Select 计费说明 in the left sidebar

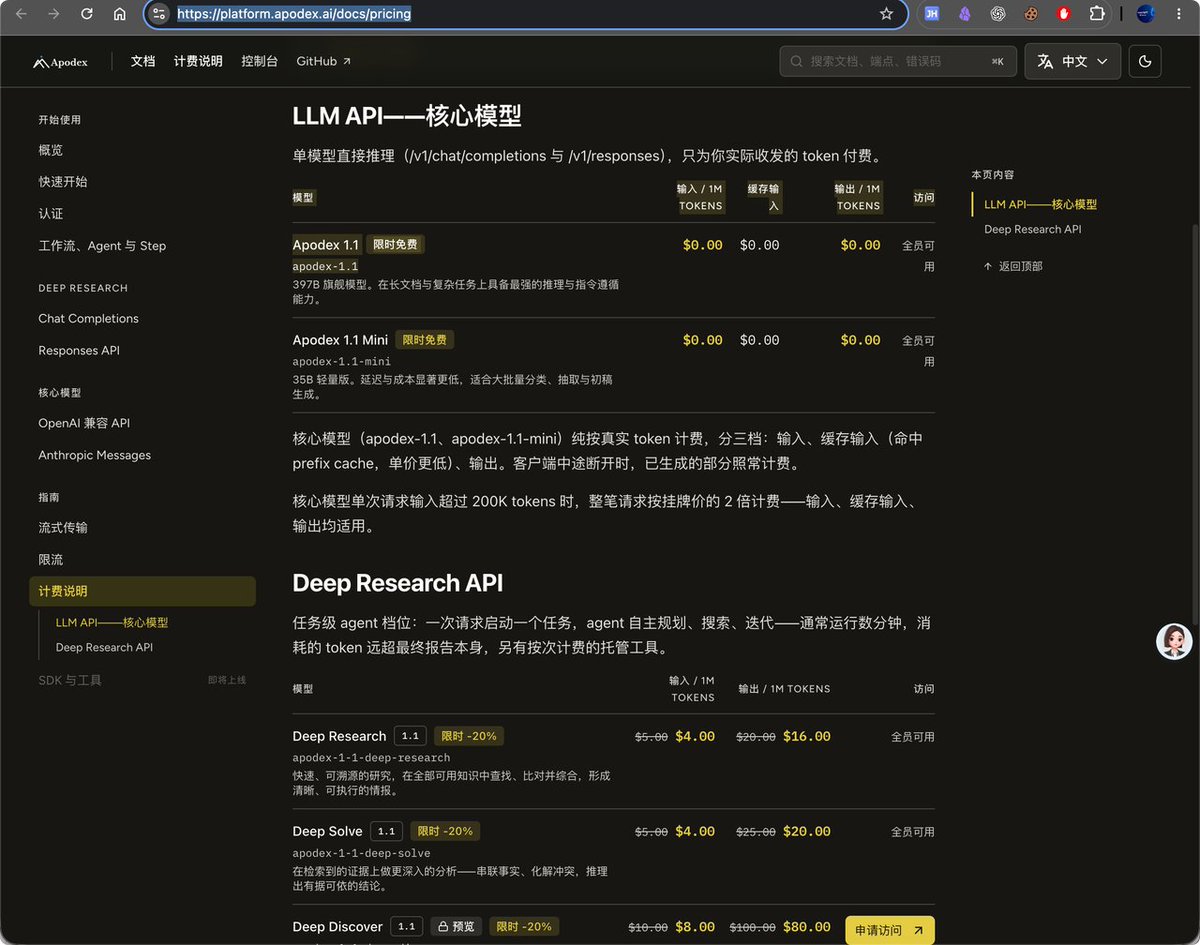click(x=142, y=591)
